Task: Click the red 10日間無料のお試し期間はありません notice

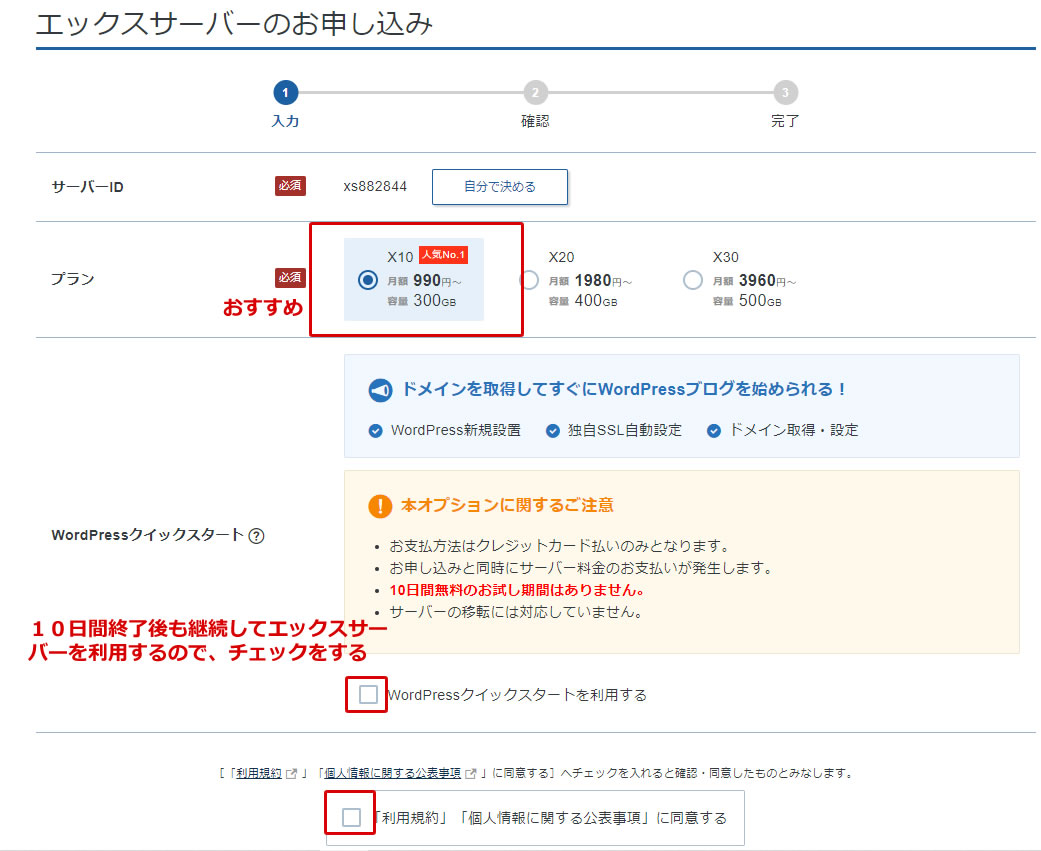Action: (517, 590)
